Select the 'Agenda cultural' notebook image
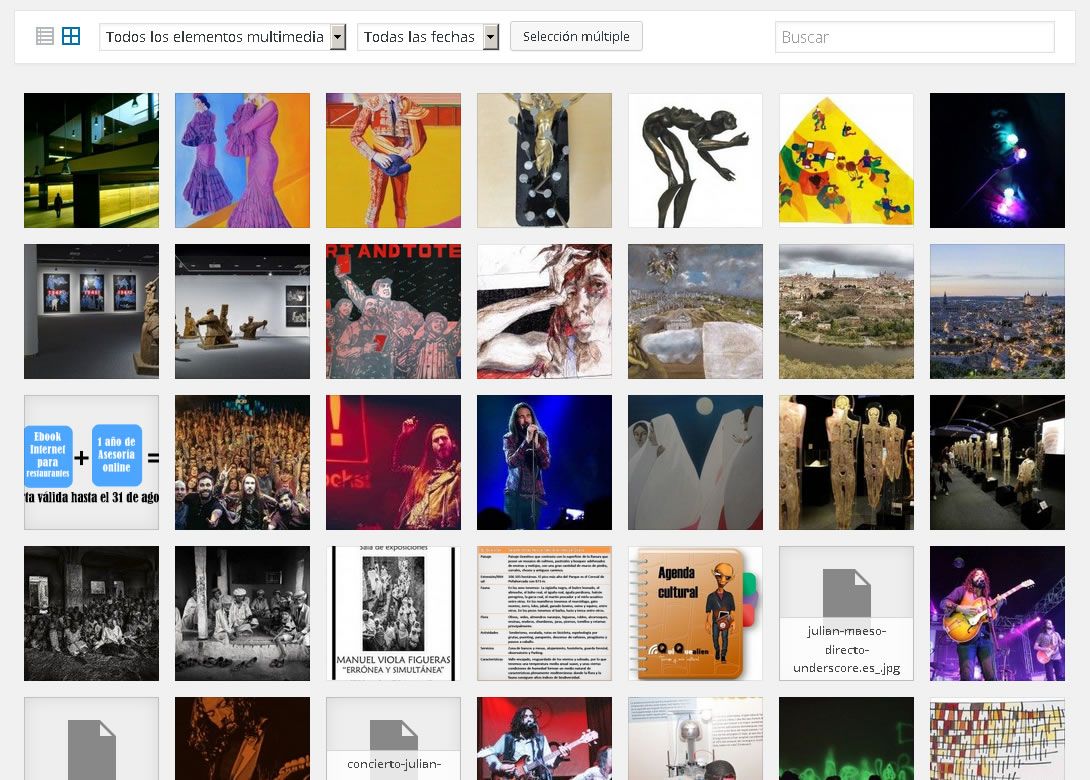This screenshot has height=780, width=1090. tap(695, 613)
